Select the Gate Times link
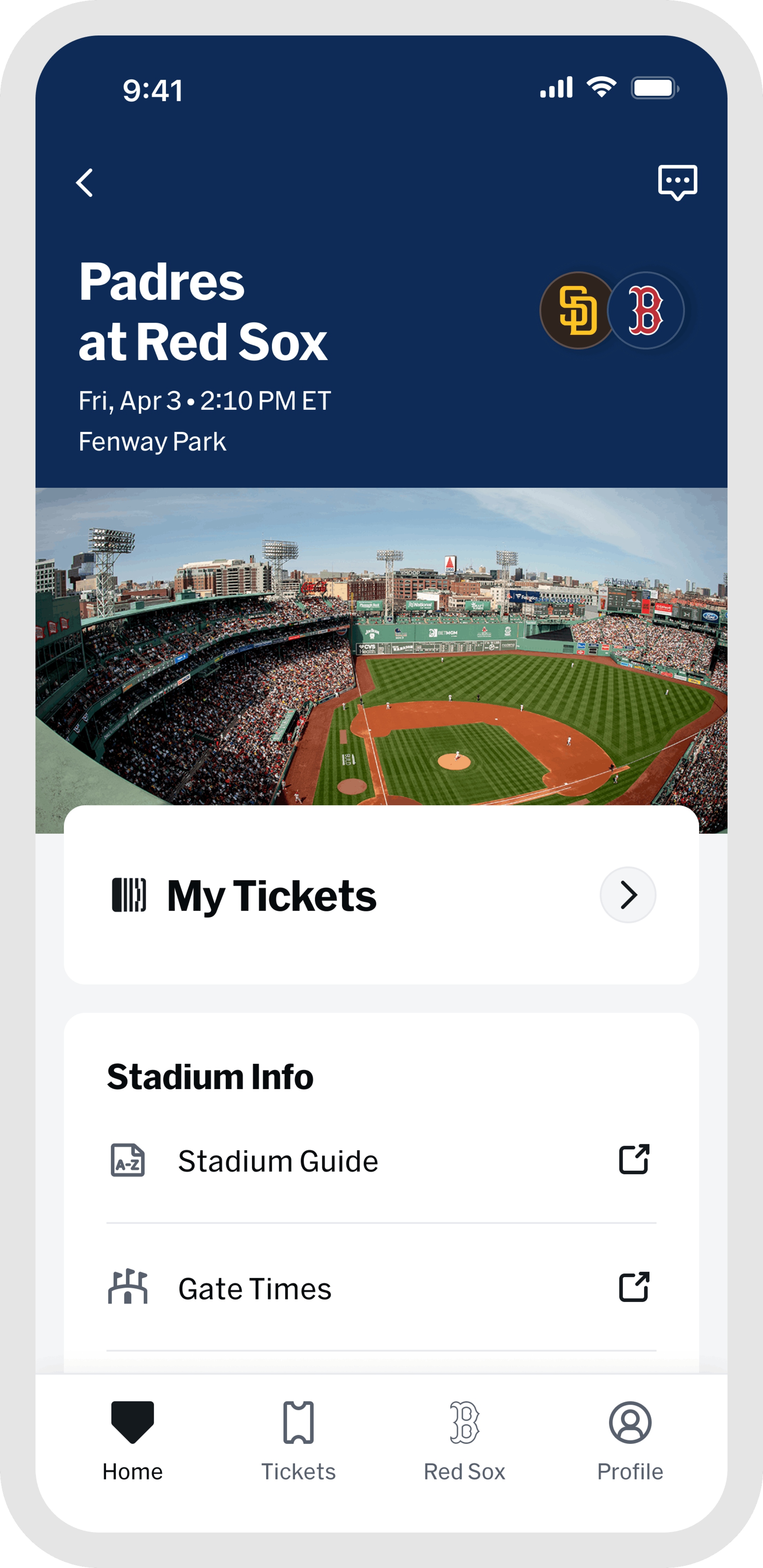 (255, 1289)
